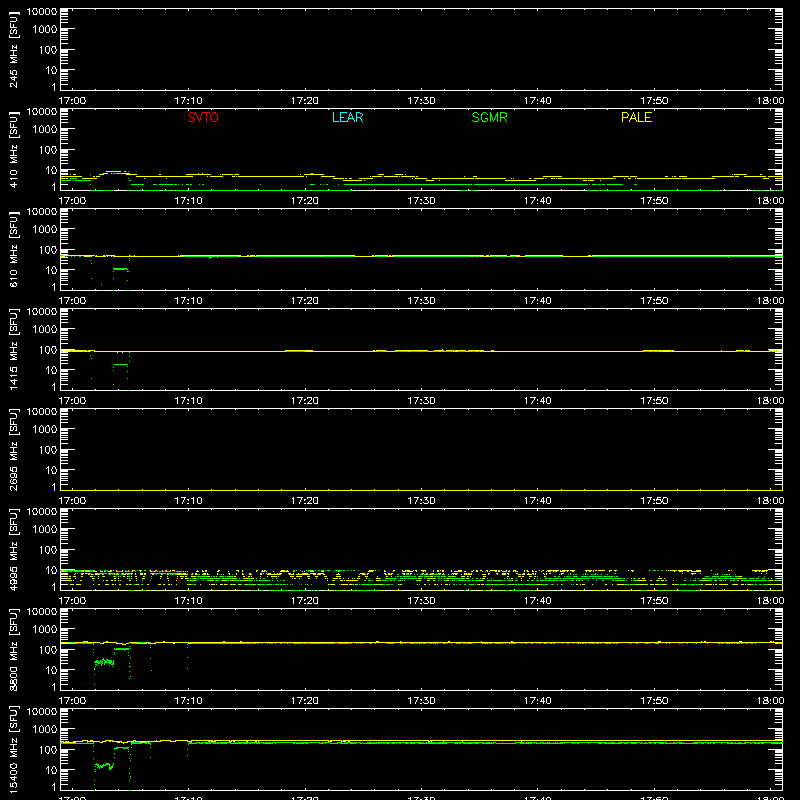
Task: Click 17:30 tick label under 245 MHz panel
Action: pos(421,101)
